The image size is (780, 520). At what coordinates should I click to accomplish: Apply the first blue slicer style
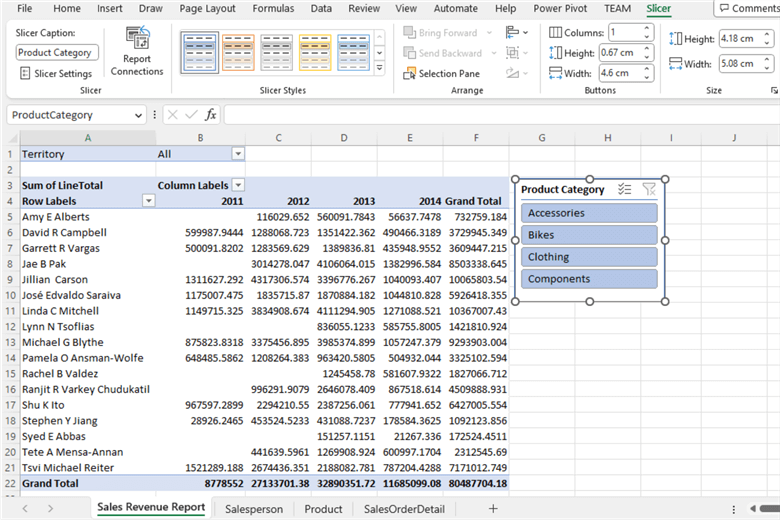point(199,52)
